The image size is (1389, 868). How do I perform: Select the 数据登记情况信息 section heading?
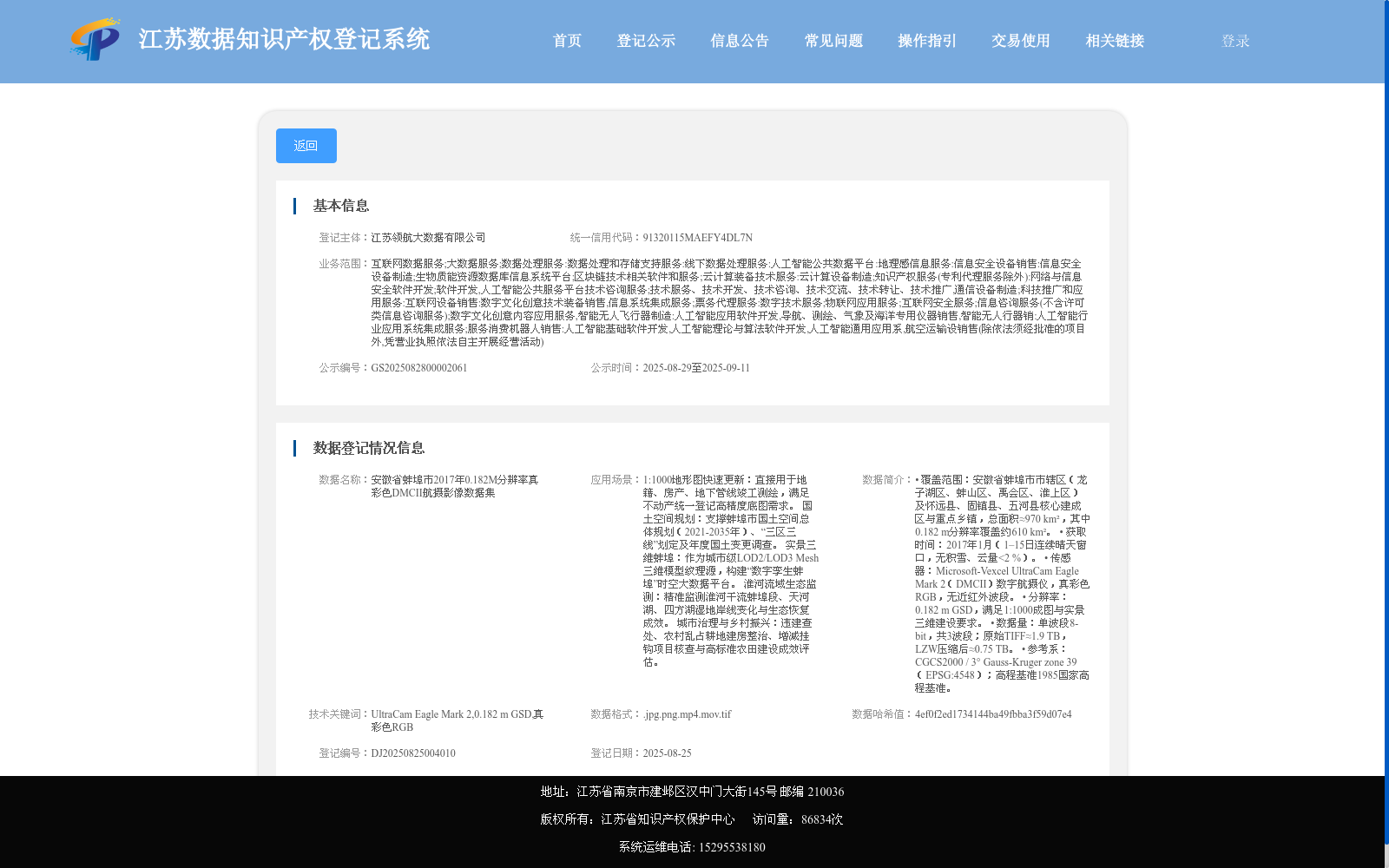pyautogui.click(x=369, y=448)
